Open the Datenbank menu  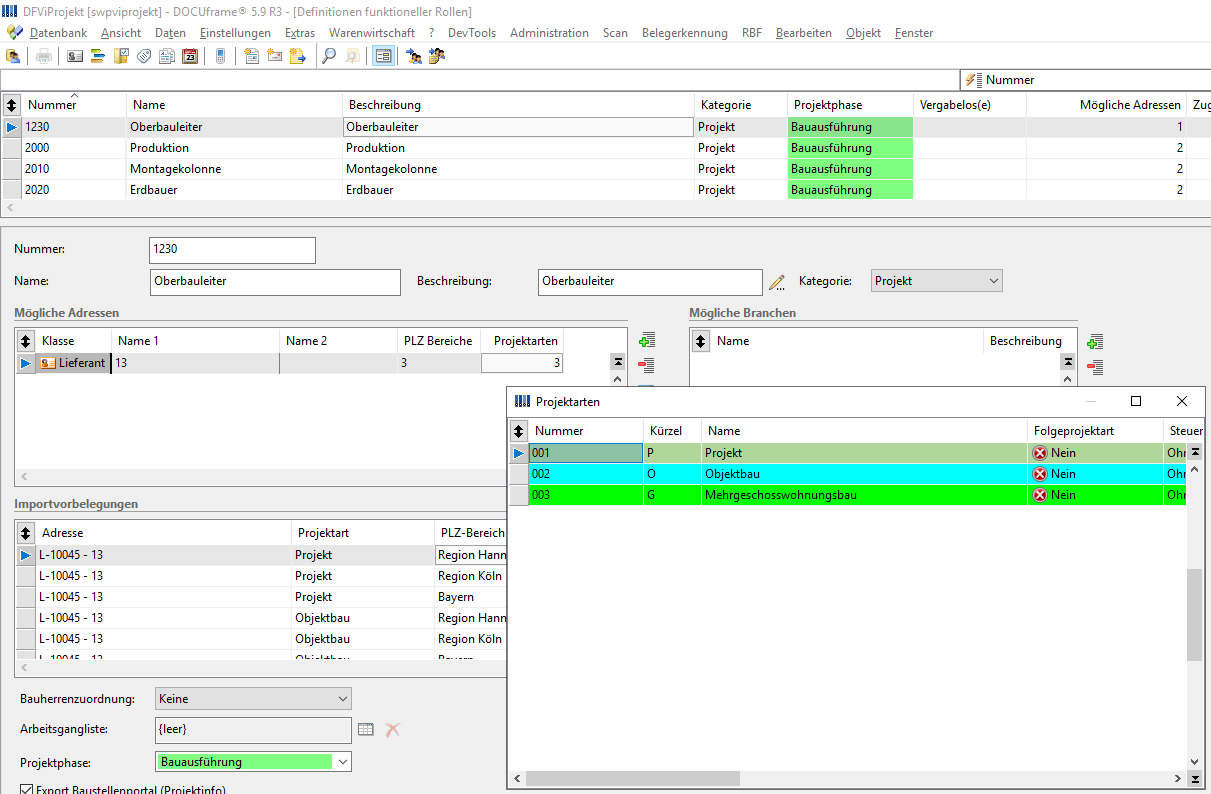pyautogui.click(x=58, y=33)
